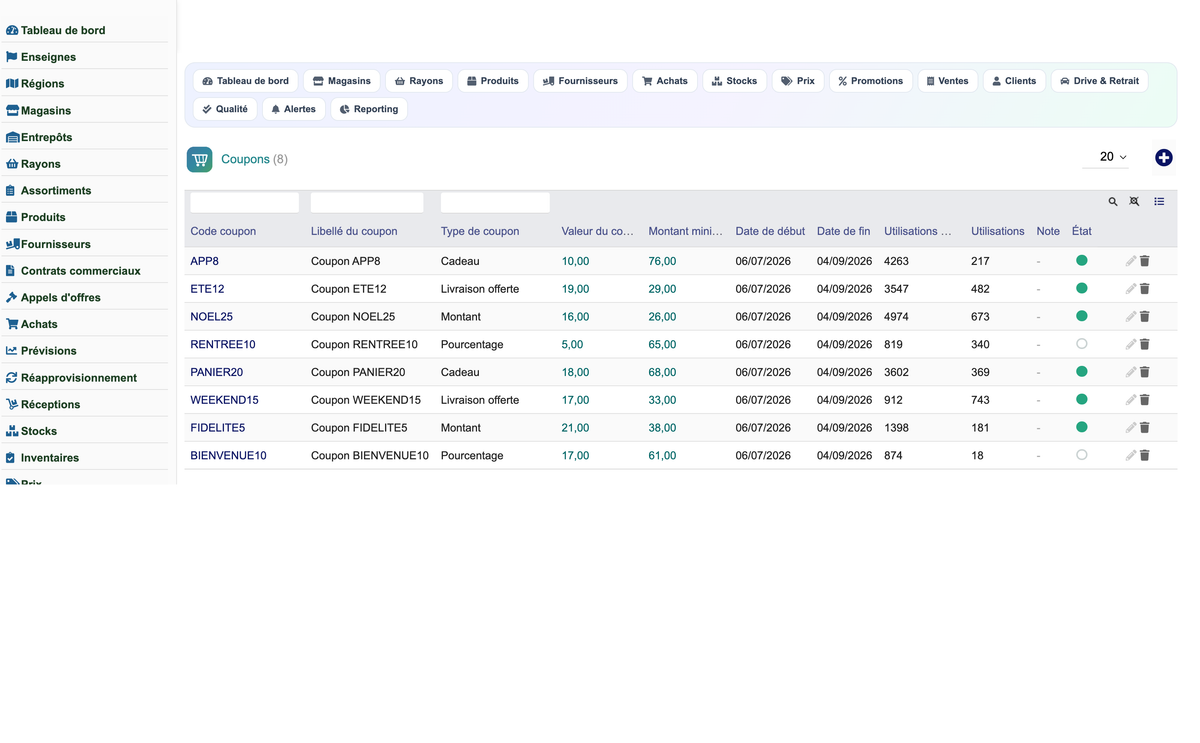Click the clear search filter icon
The width and height of the screenshot is (1200, 743).
coord(1135,202)
